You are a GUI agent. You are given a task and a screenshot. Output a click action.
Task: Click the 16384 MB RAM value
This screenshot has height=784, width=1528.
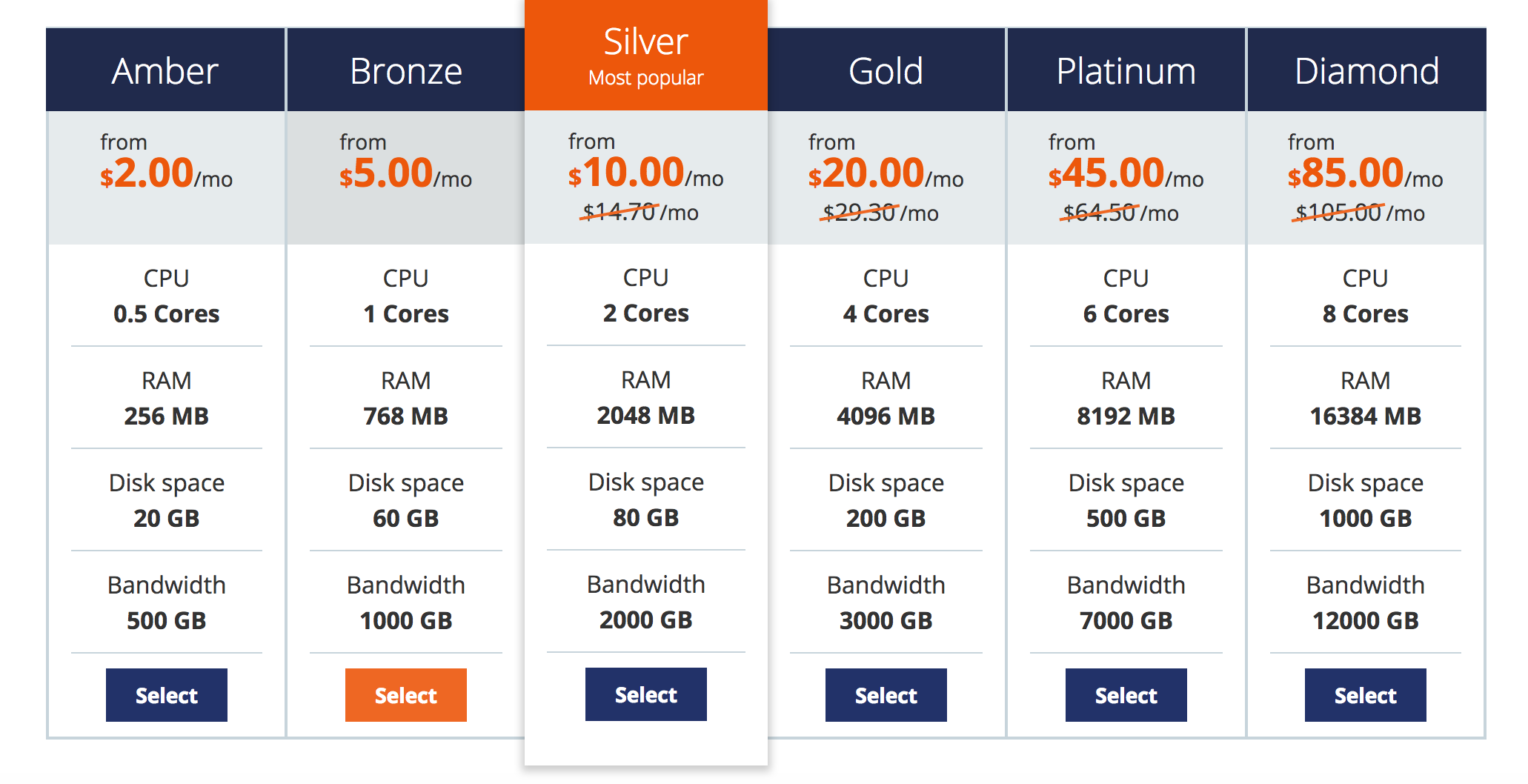(1365, 416)
